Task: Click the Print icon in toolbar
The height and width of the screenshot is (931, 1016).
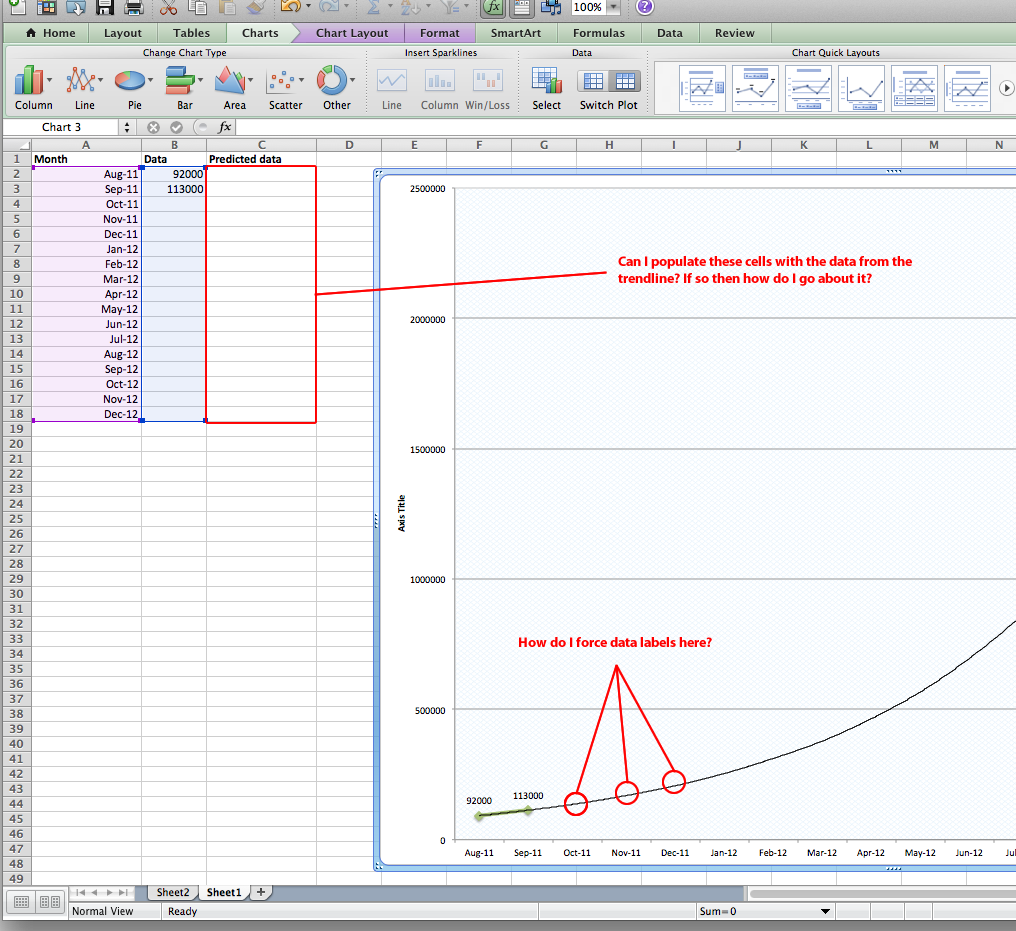Action: pos(133,7)
